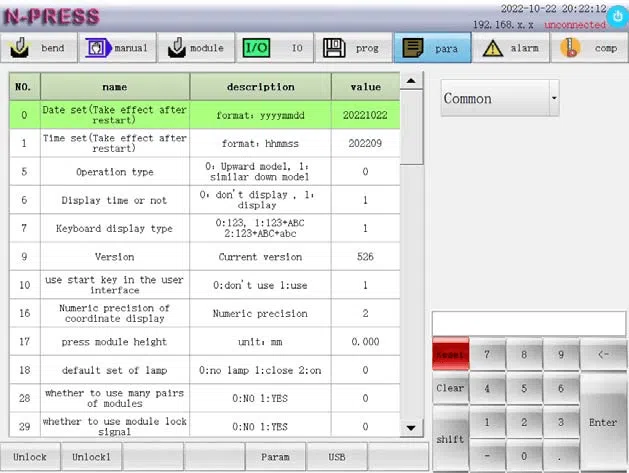Image resolution: width=629 pixels, height=473 pixels.
Task: Click the keypad Enter key
Action: [603, 422]
